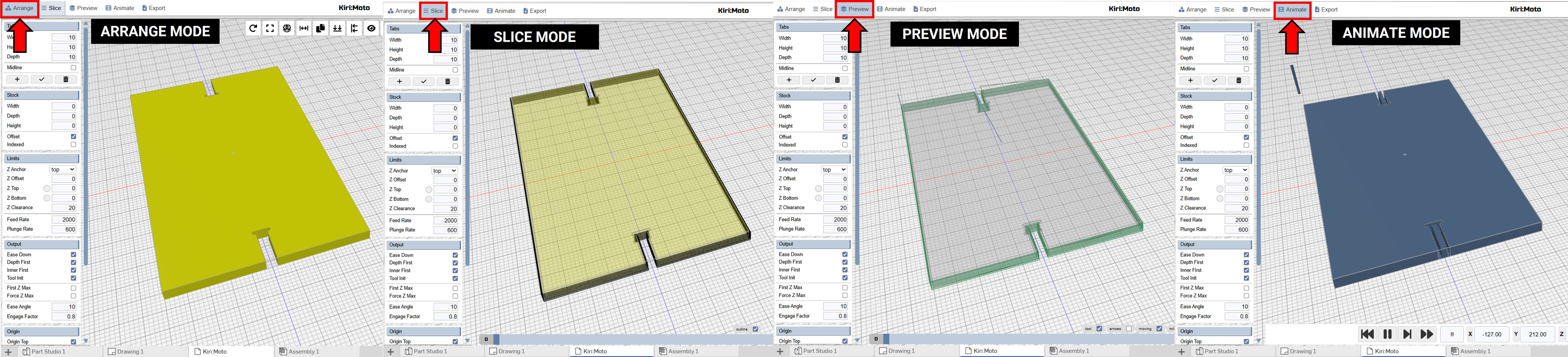Click the horizontal width arrows icon
The image size is (1568, 357).
(304, 28)
